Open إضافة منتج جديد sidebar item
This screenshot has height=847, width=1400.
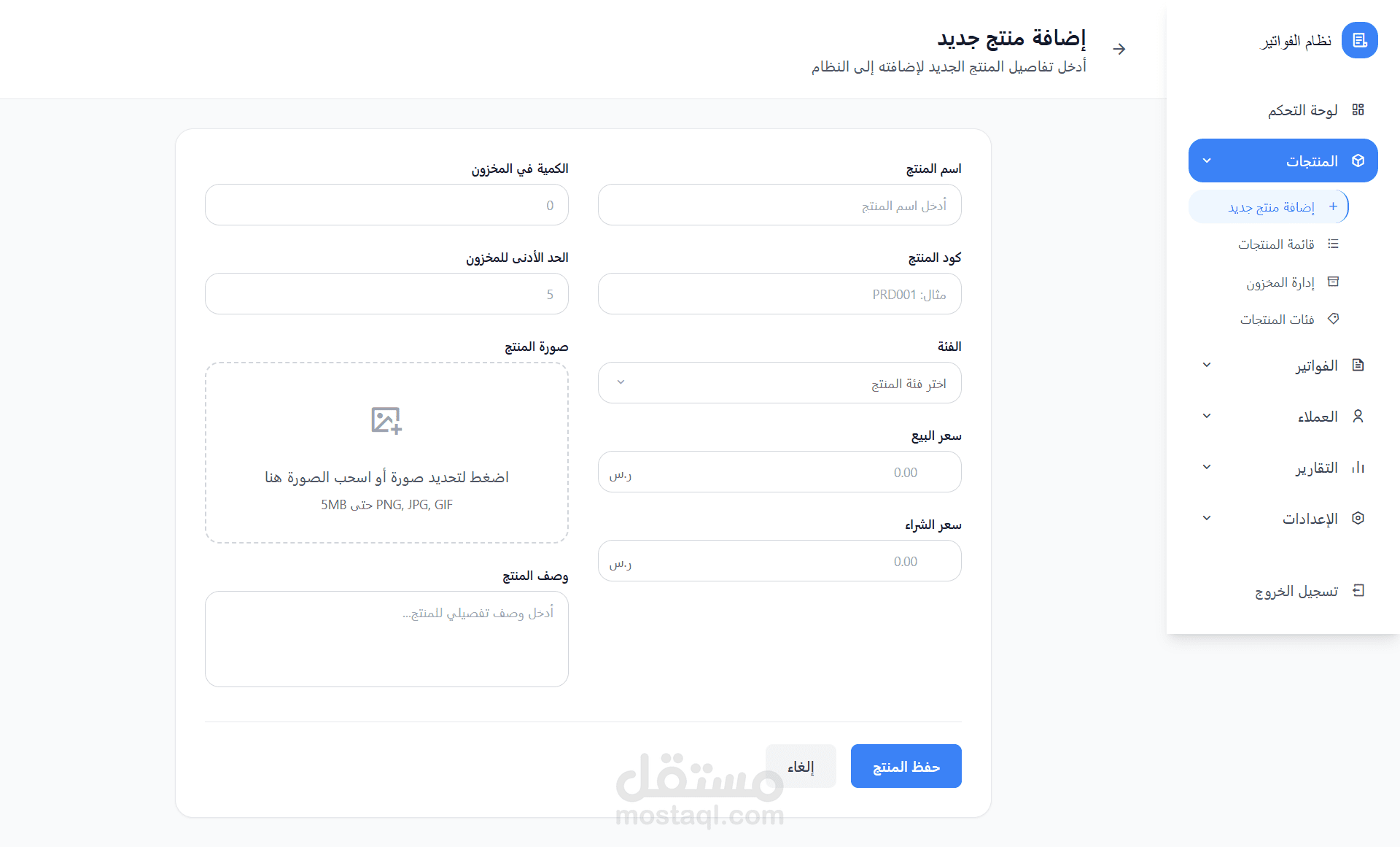pos(1271,207)
